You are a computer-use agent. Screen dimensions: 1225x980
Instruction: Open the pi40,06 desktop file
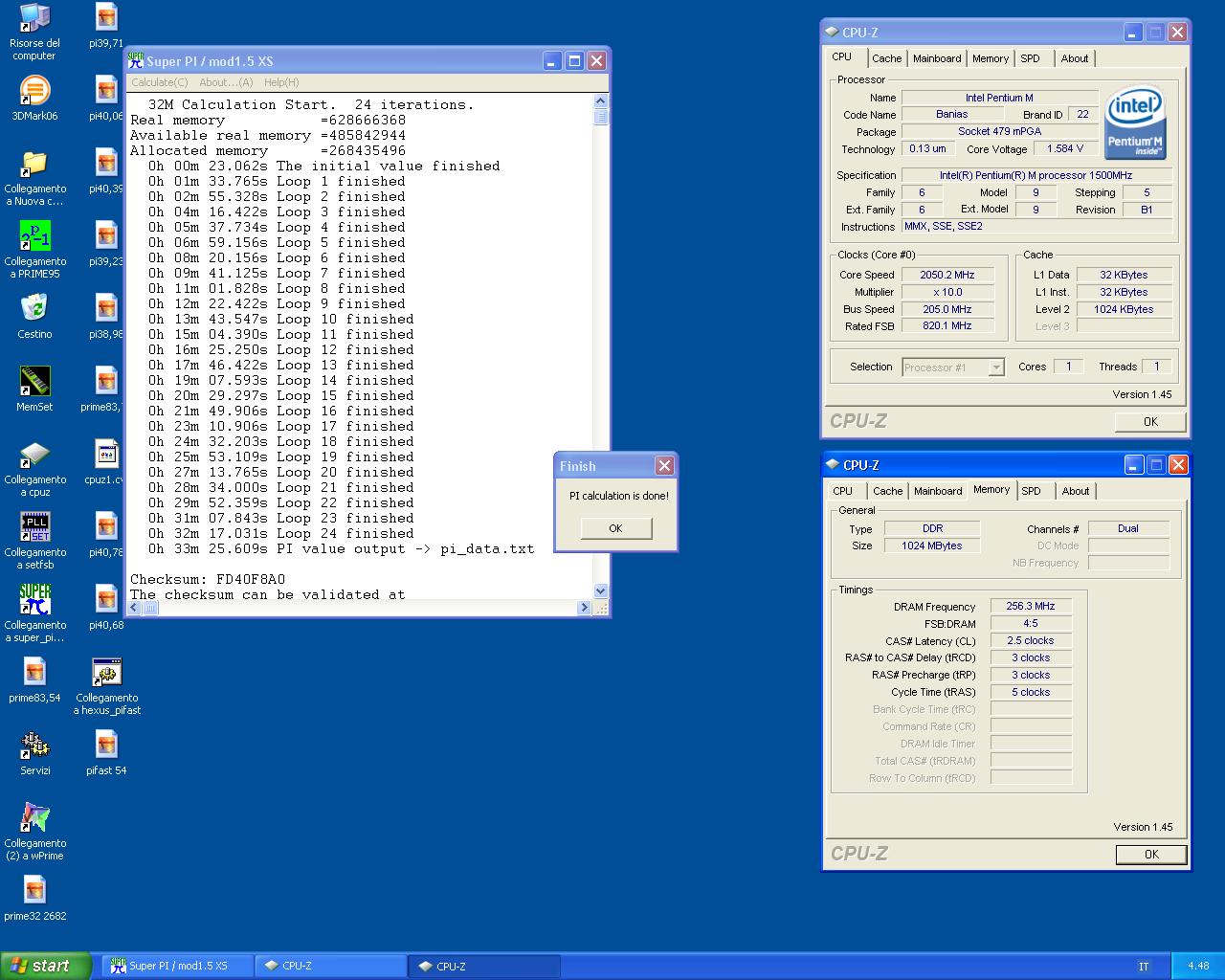click(x=106, y=99)
